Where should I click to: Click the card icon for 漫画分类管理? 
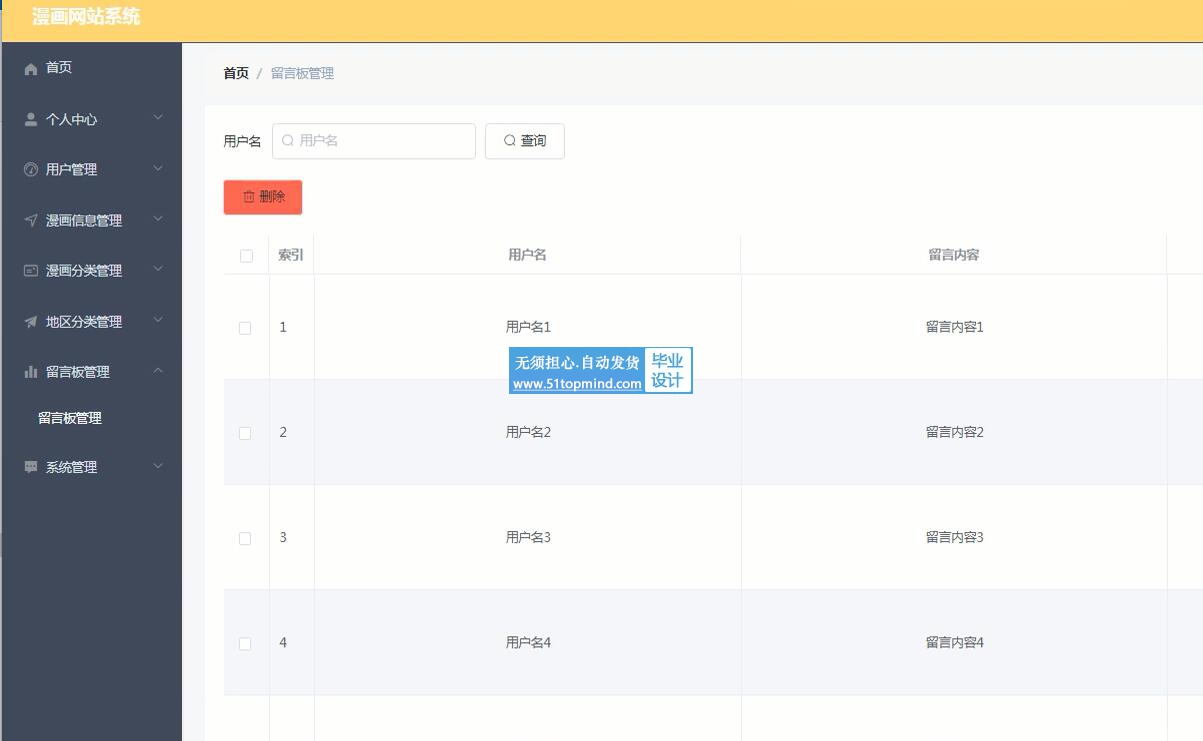click(30, 271)
